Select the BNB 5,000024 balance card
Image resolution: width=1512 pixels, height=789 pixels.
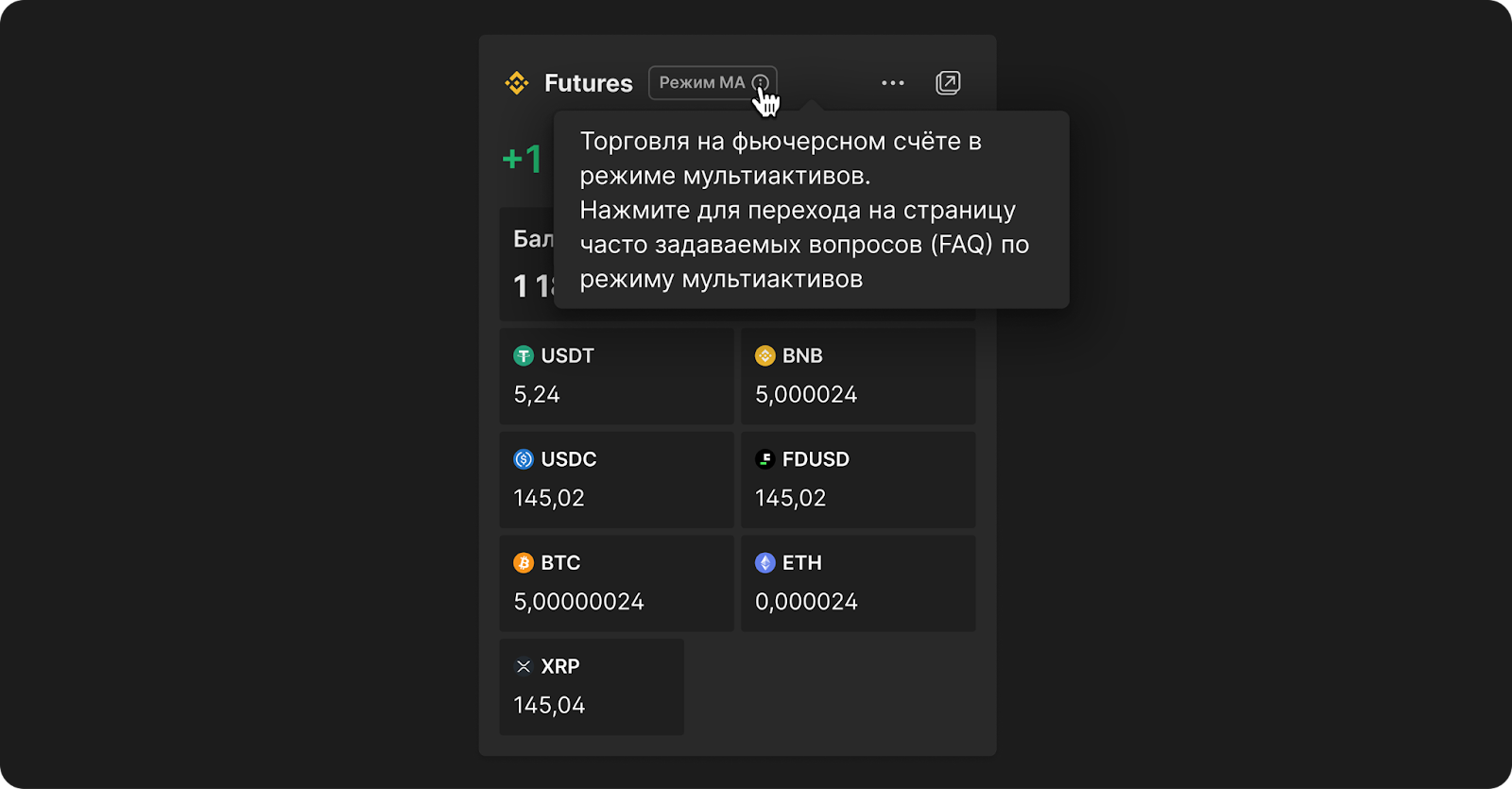tap(858, 376)
